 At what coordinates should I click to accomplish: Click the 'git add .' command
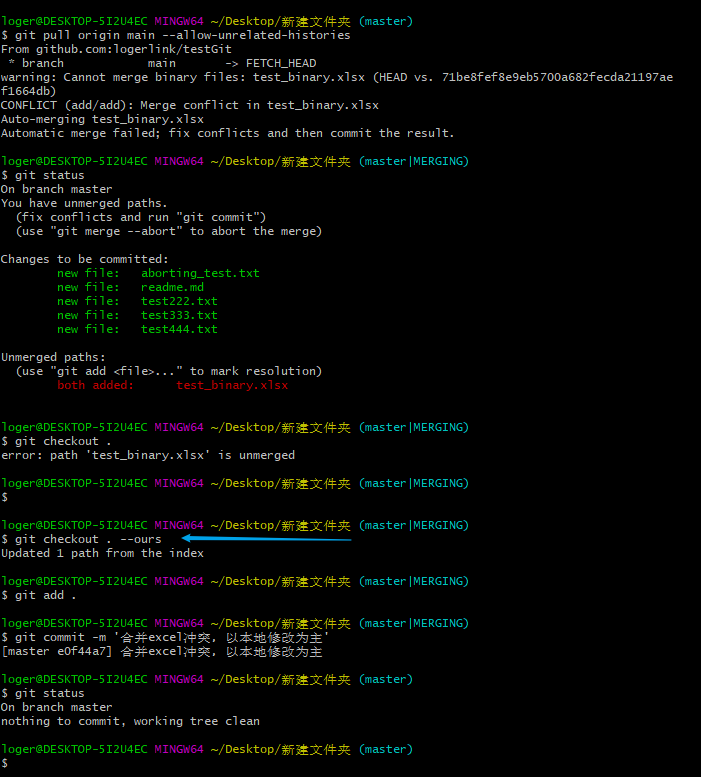point(46,595)
